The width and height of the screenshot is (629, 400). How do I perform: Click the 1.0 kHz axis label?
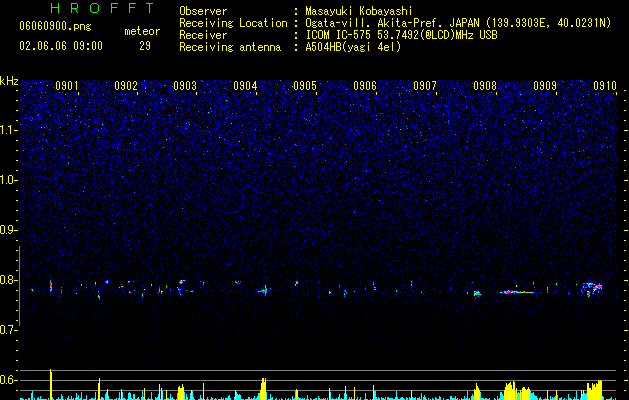coord(9,180)
